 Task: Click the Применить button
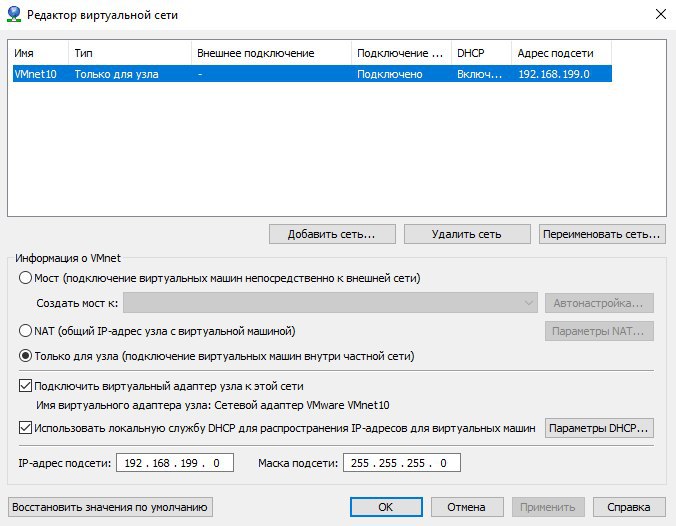pos(548,507)
